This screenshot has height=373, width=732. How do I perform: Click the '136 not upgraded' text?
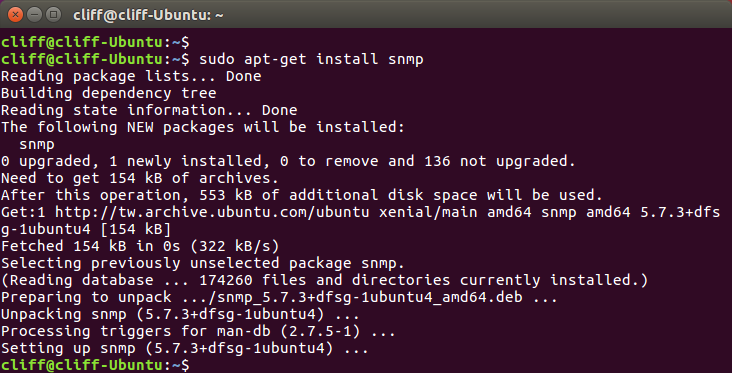click(499, 162)
